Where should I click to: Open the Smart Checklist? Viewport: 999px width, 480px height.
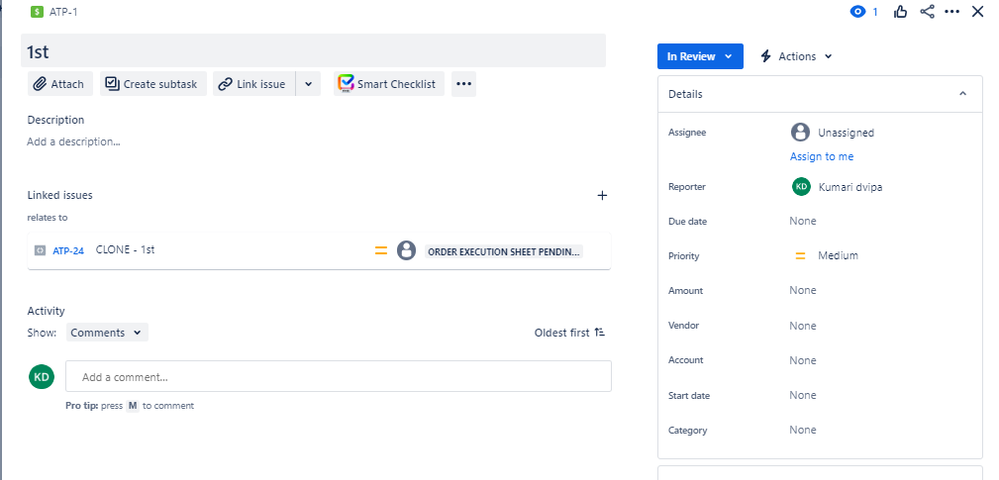[387, 84]
